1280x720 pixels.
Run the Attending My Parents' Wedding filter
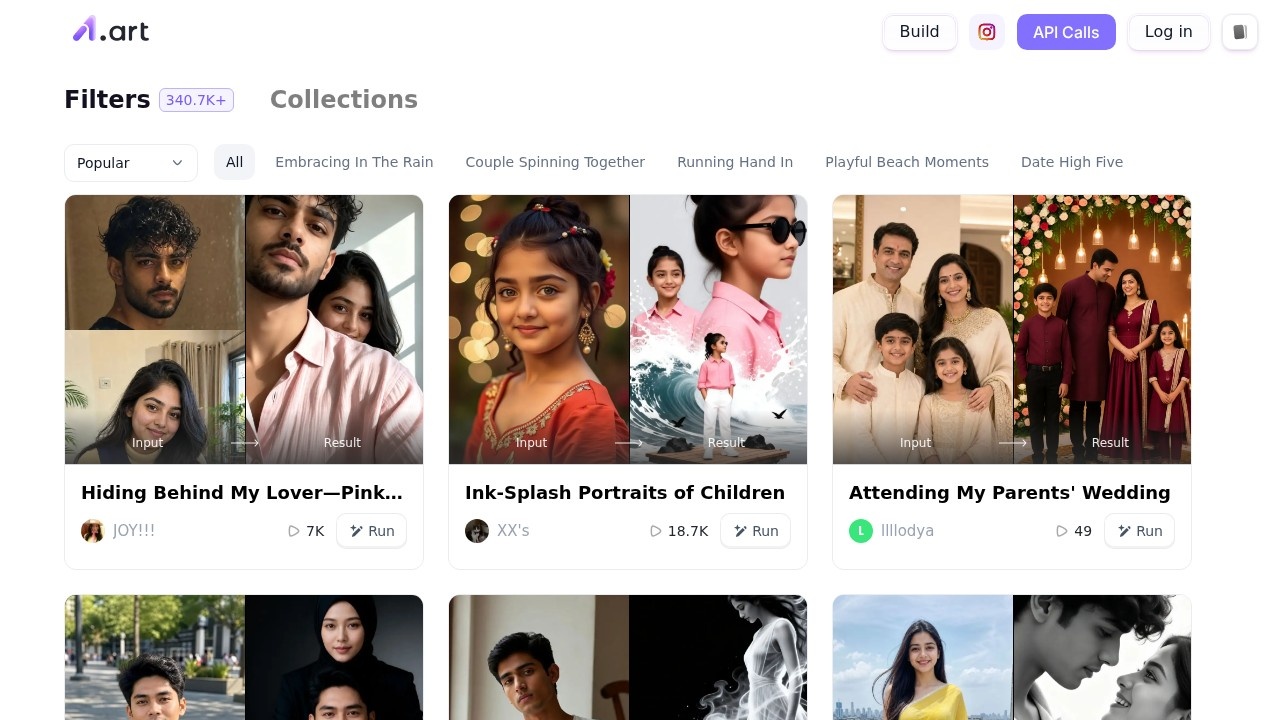click(1139, 531)
